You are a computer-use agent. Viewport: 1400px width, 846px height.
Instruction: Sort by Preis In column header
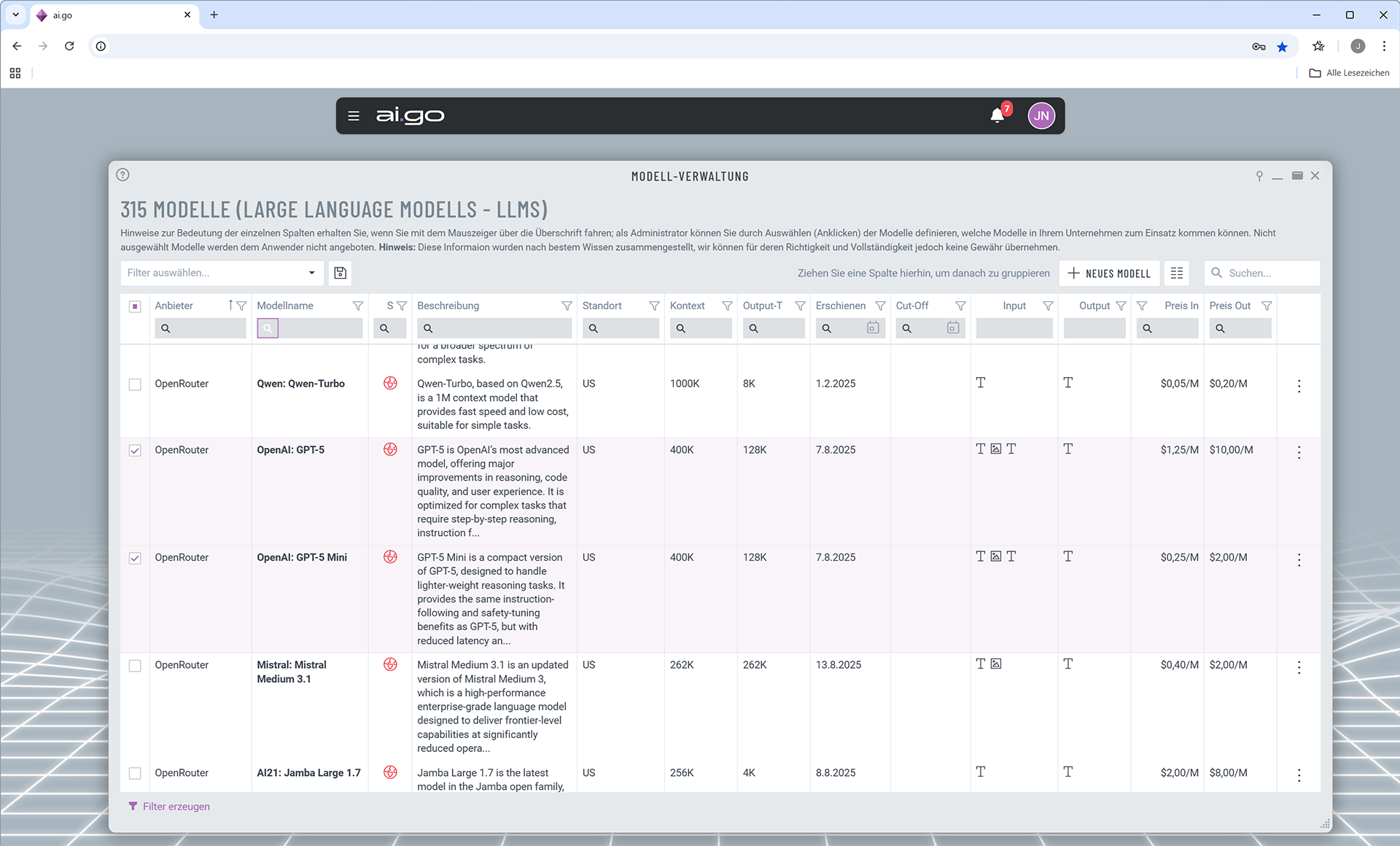[x=1181, y=306]
